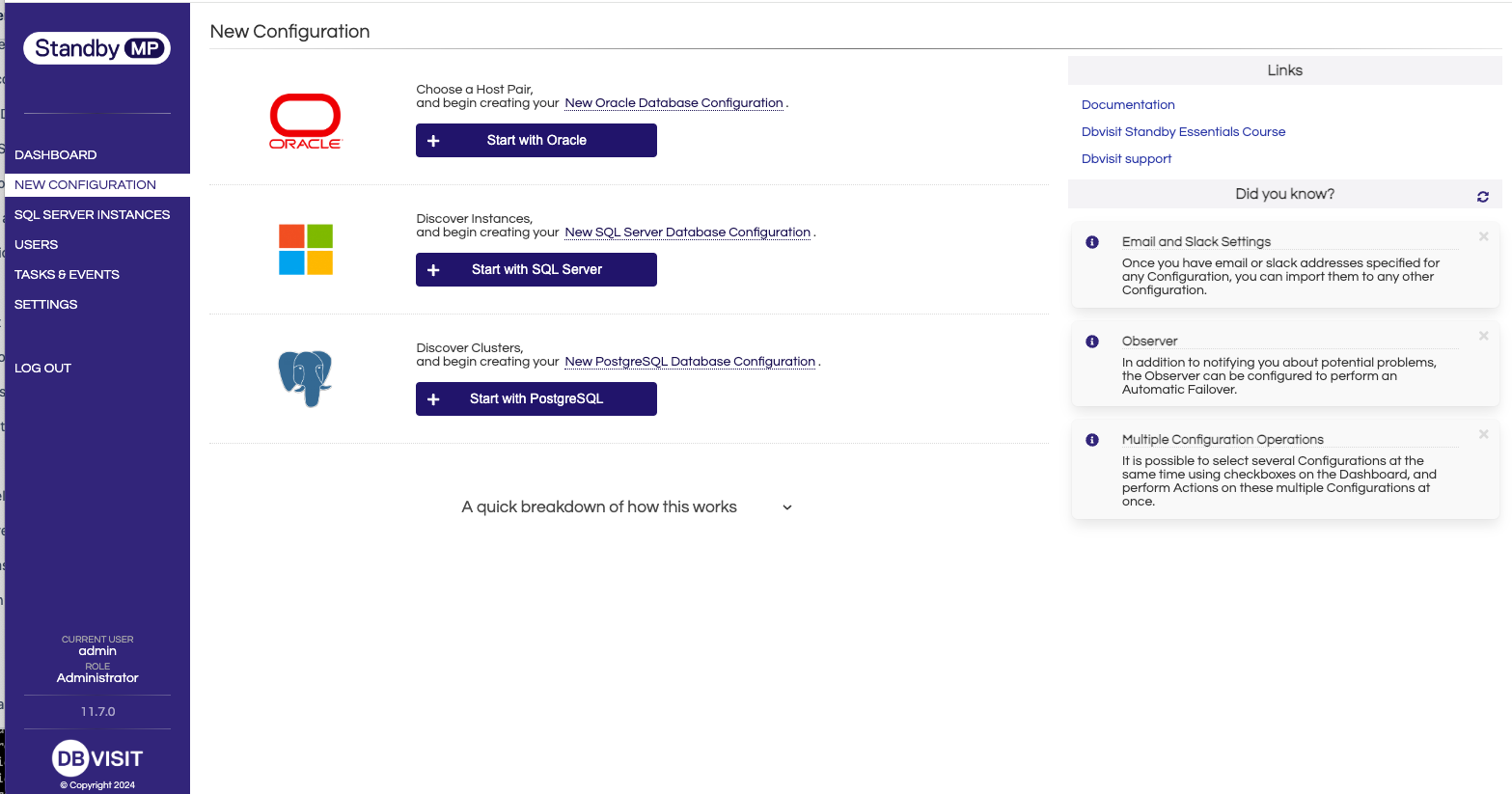
Task: Open New PostgreSQL Database Configuration link
Action: 690,362
